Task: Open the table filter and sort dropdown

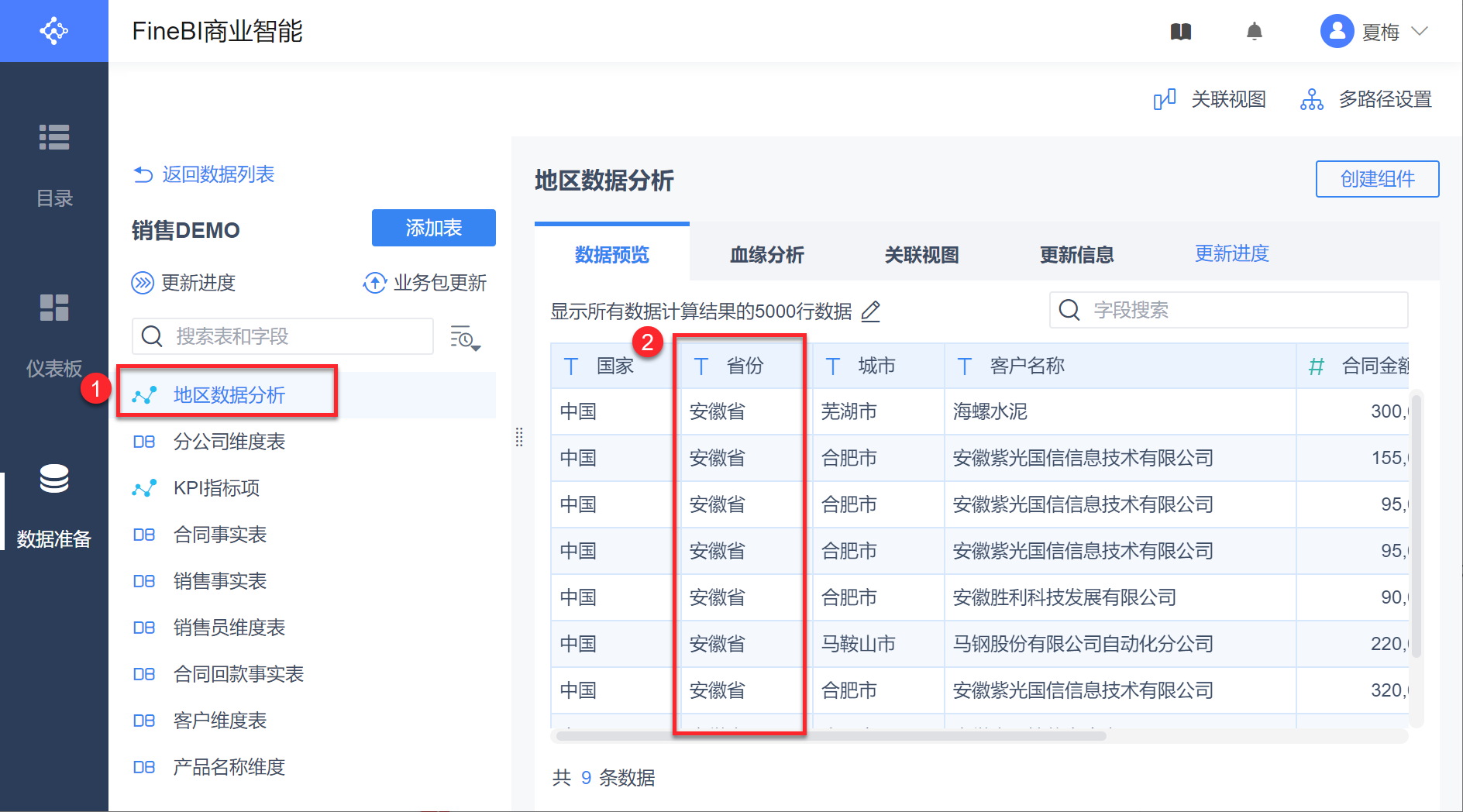Action: point(466,338)
